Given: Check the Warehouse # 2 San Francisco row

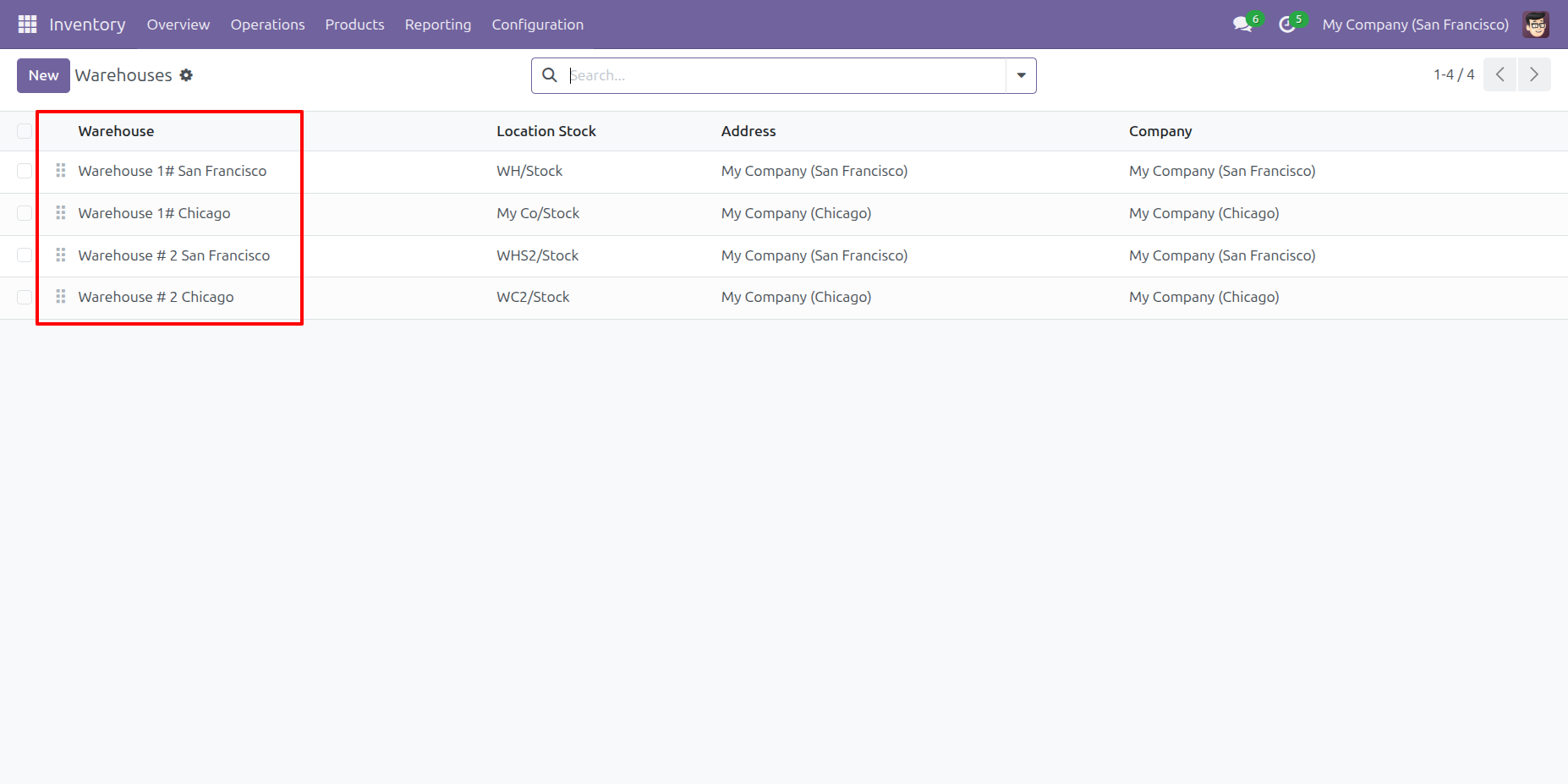Looking at the screenshot, I should pos(25,255).
